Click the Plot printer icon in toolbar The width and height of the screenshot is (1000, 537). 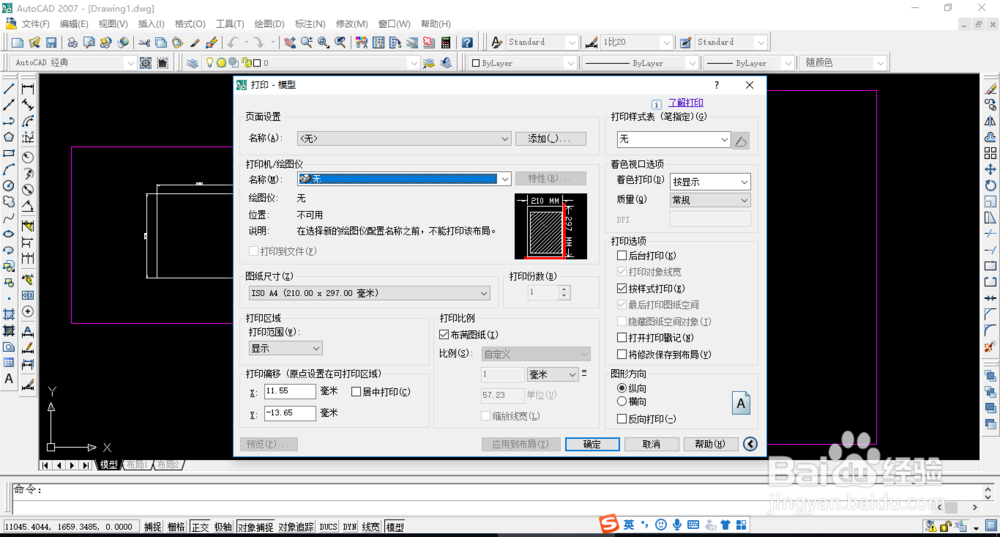72,43
